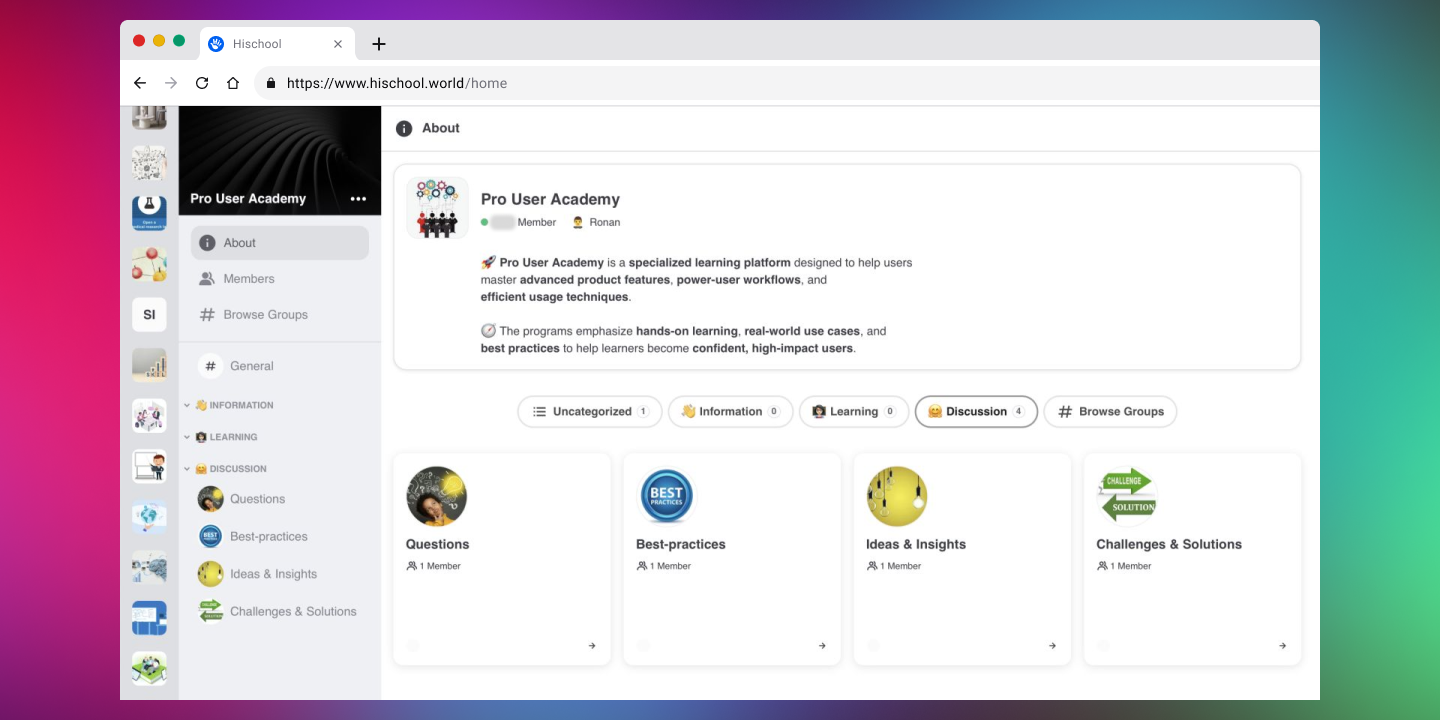The width and height of the screenshot is (1440, 720).
Task: Click the arrow on the Challenges & Solutions card
Action: (x=1282, y=646)
